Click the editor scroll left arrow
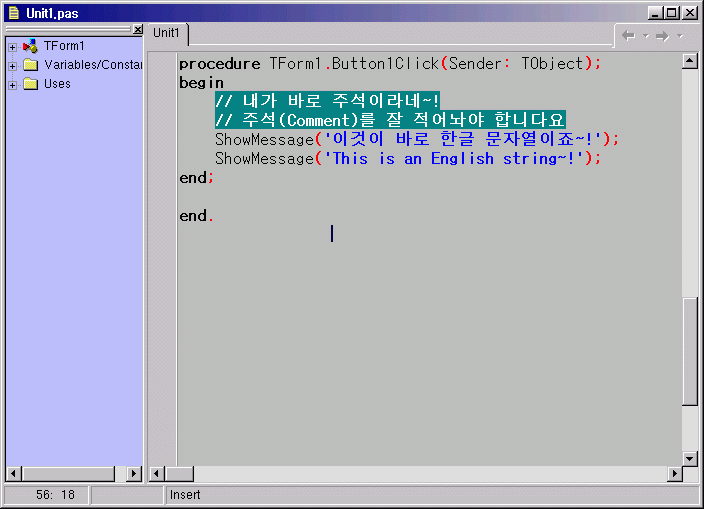704x509 pixels. coord(157,474)
